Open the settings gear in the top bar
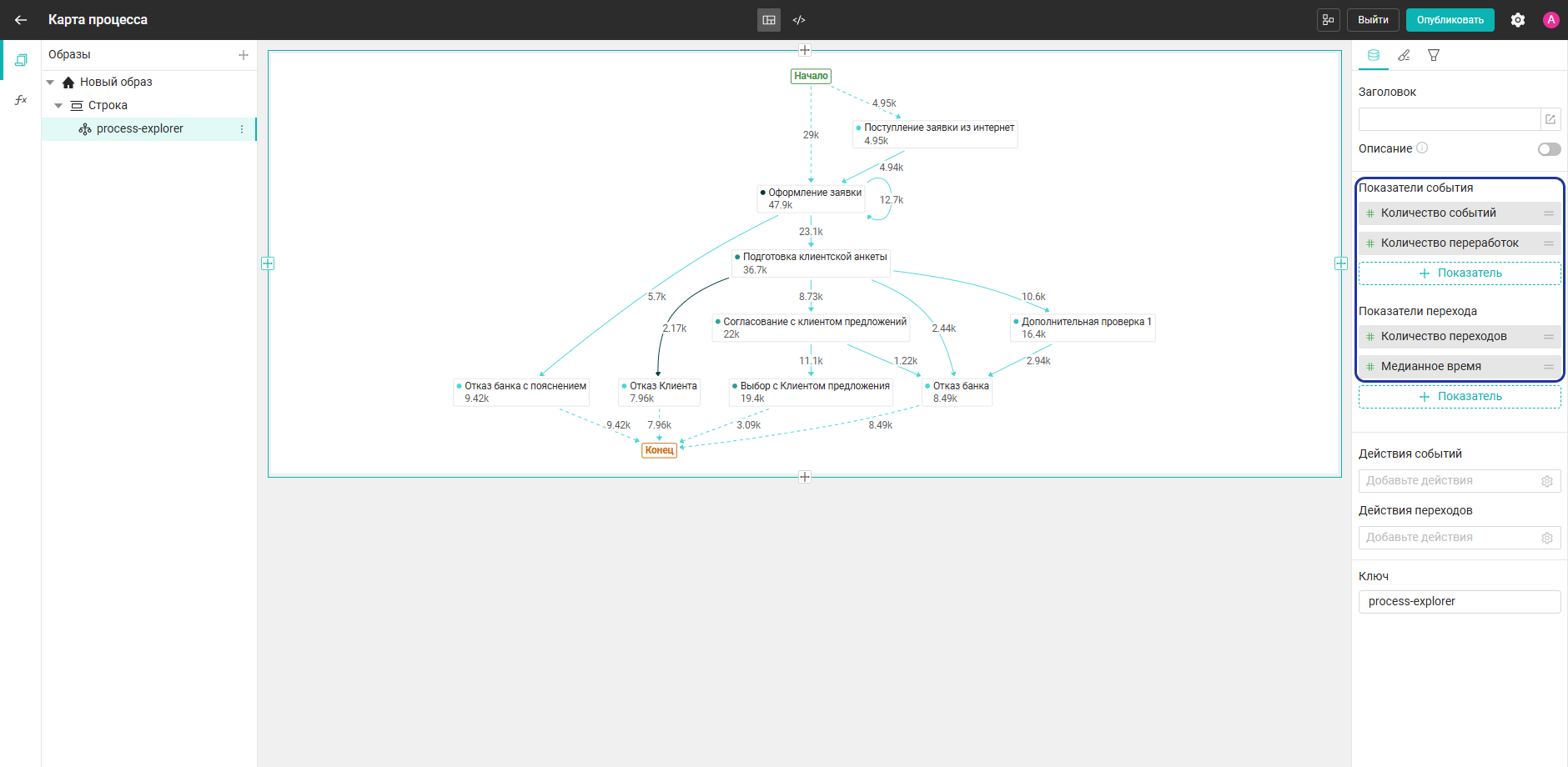This screenshot has height=767, width=1568. point(1518,20)
